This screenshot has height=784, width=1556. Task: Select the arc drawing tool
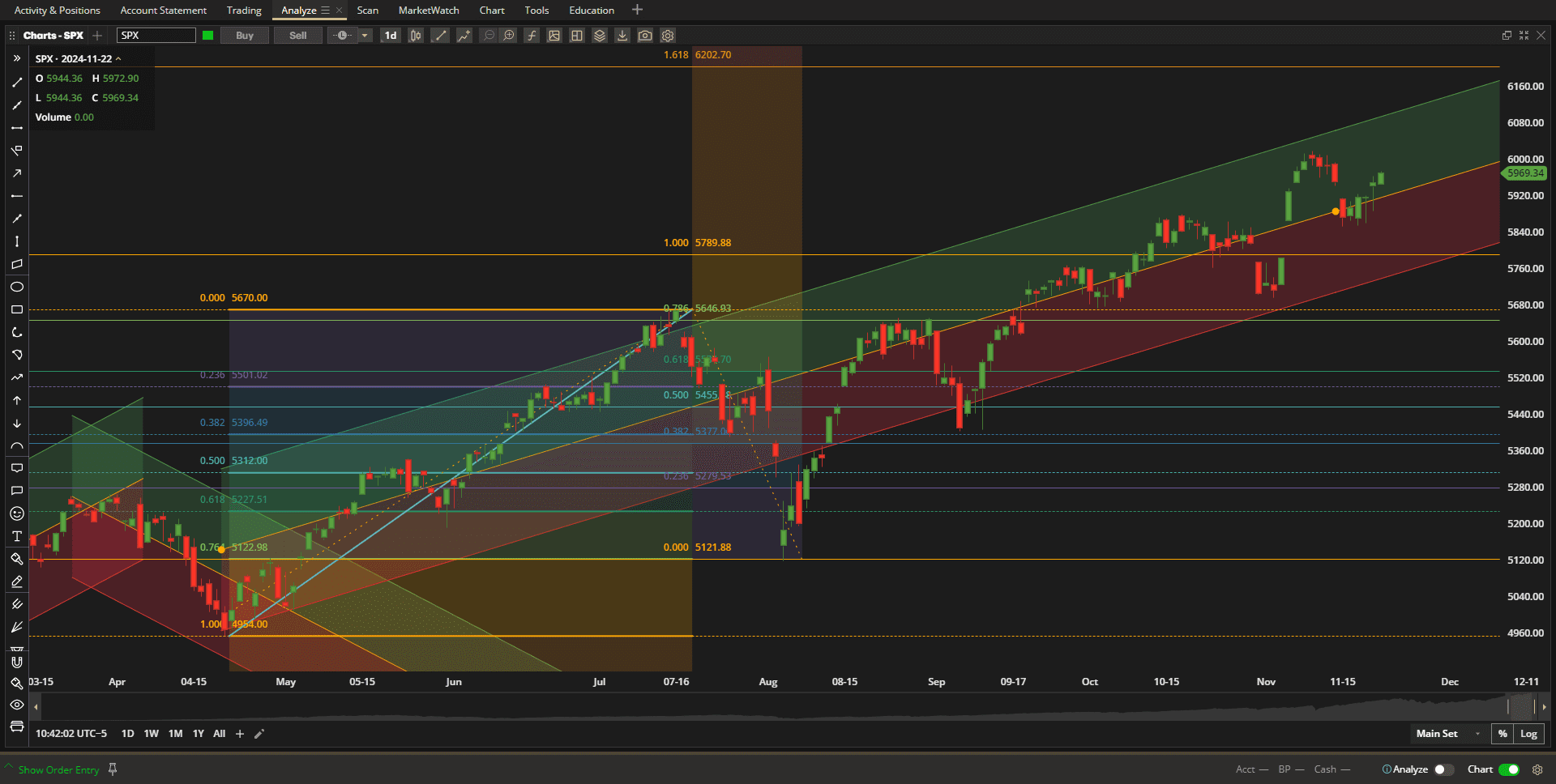coord(16,445)
